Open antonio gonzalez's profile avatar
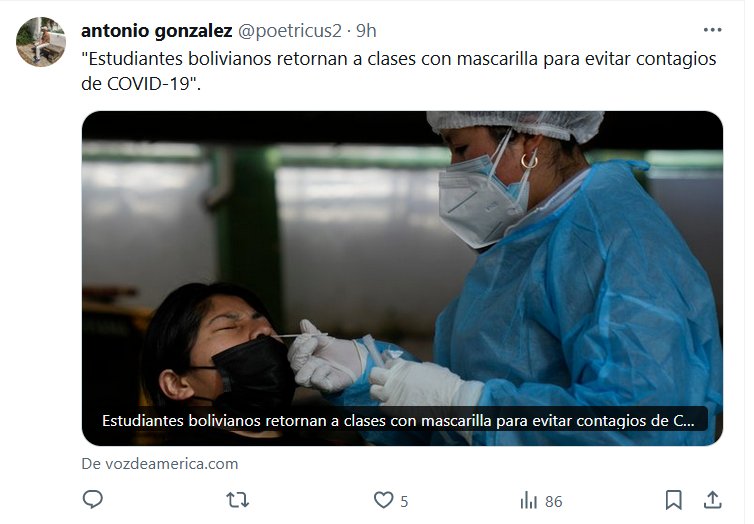The image size is (754, 524). pos(41,42)
